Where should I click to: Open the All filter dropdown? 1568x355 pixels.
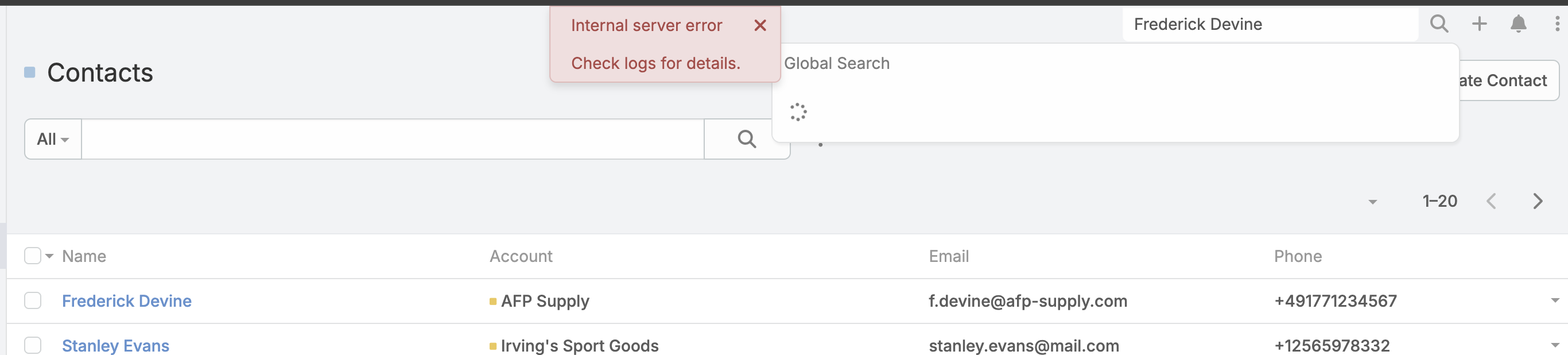pos(53,140)
